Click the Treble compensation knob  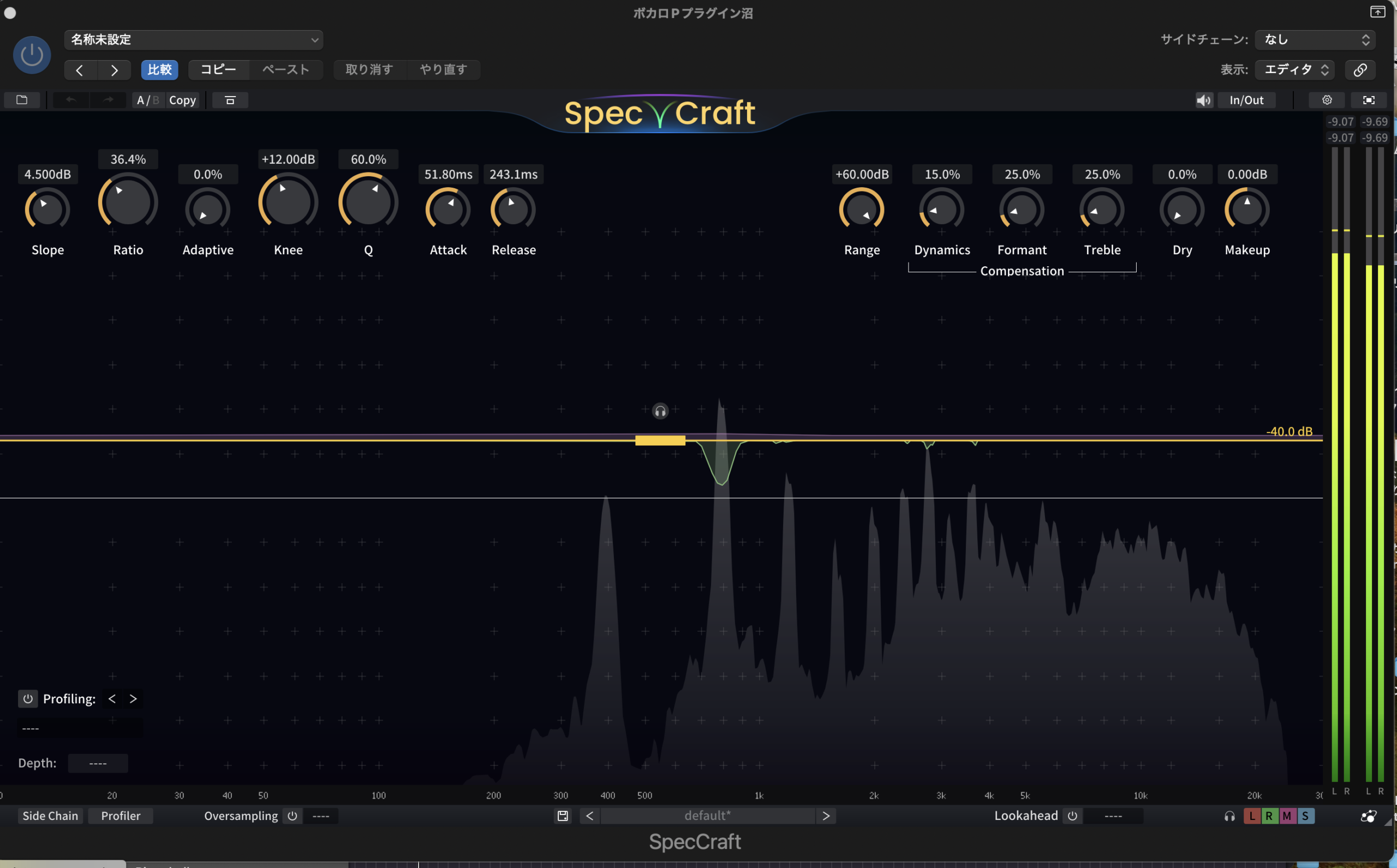click(x=1102, y=209)
